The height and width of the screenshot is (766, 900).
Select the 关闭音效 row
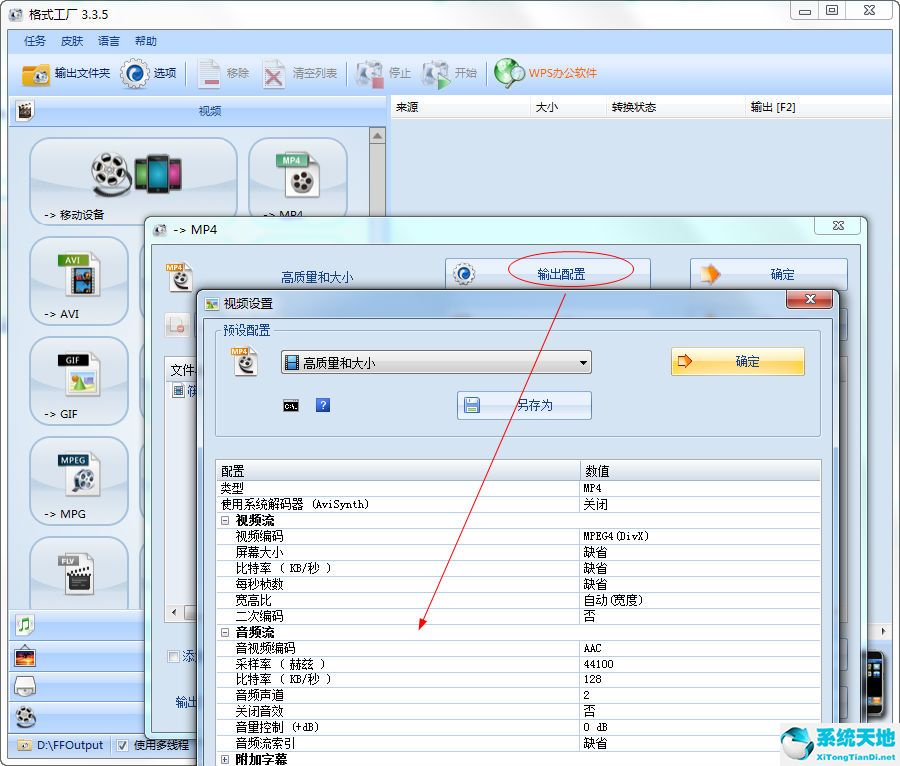519,711
